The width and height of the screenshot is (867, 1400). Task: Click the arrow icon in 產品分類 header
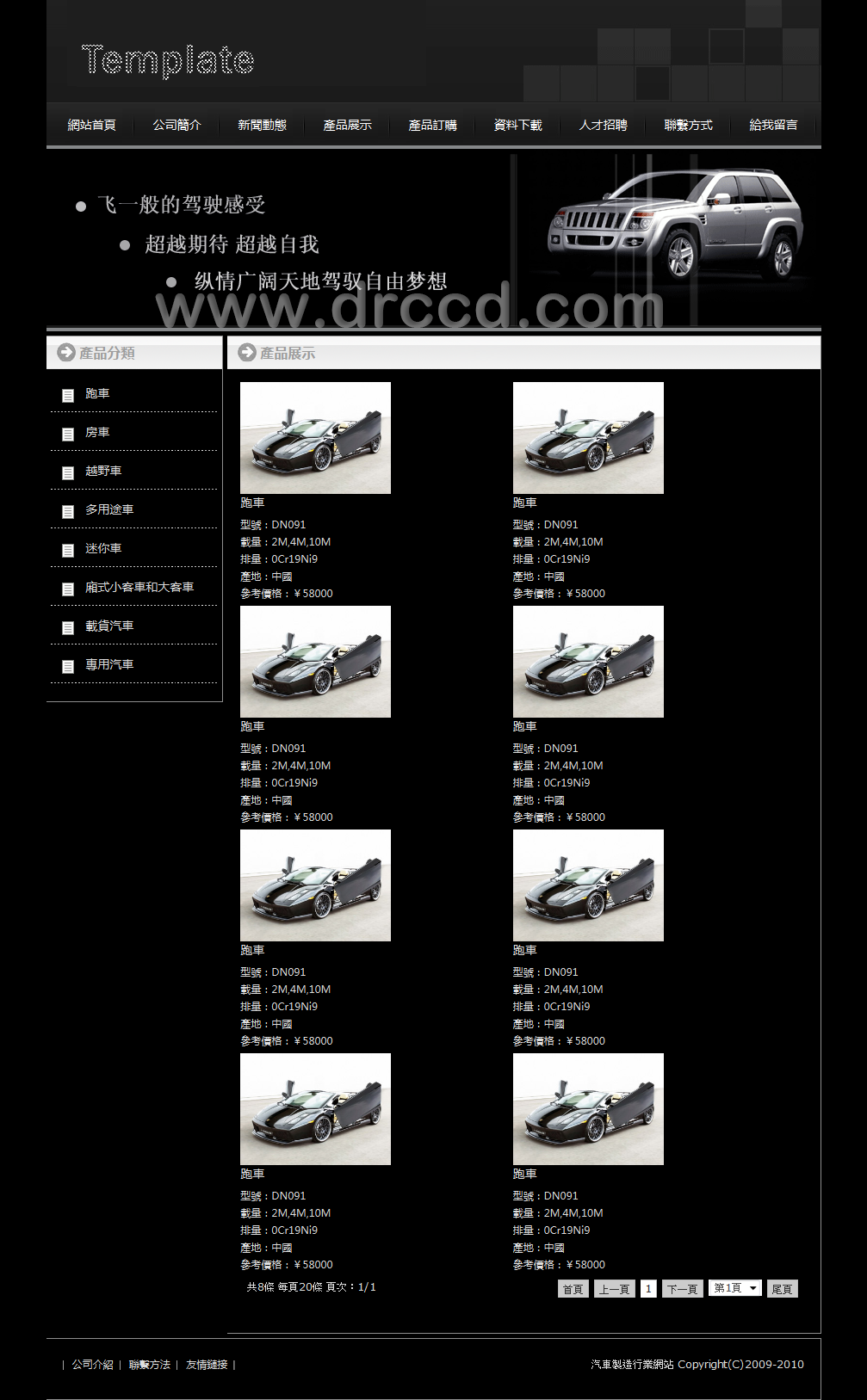66,353
